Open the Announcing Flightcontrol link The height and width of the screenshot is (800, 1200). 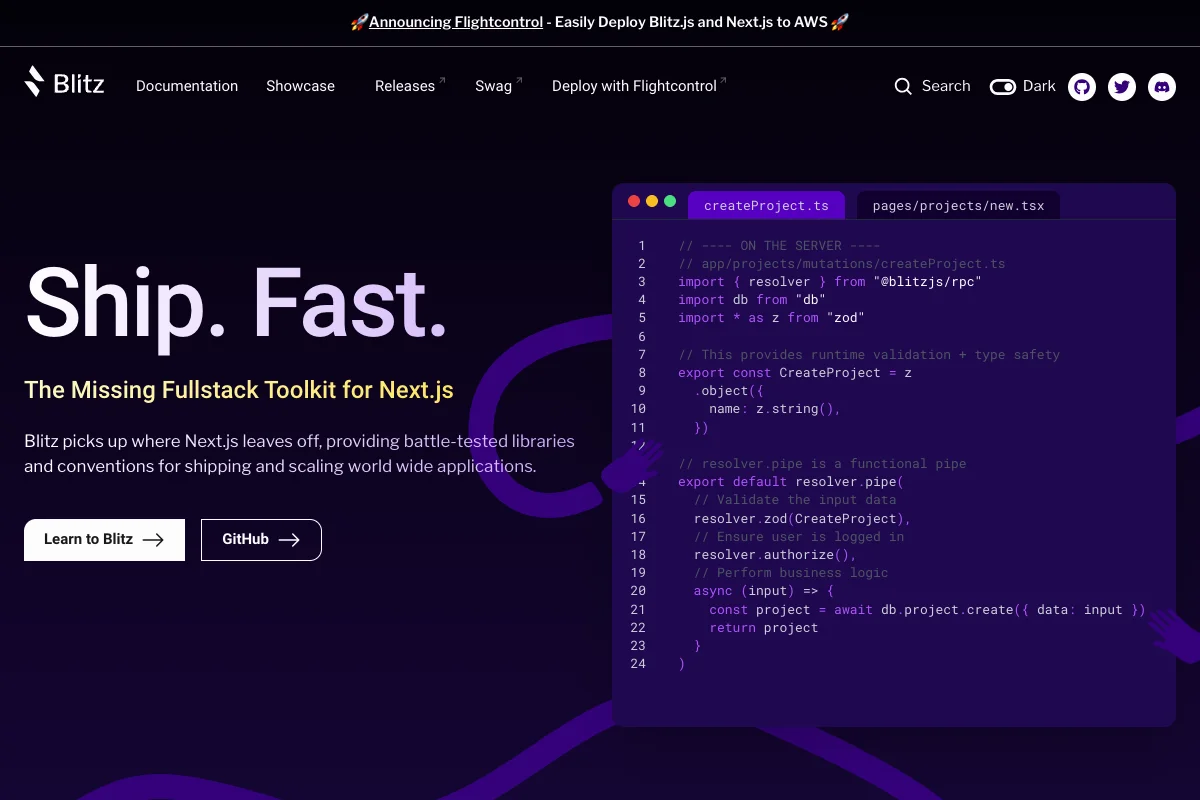pyautogui.click(x=455, y=21)
